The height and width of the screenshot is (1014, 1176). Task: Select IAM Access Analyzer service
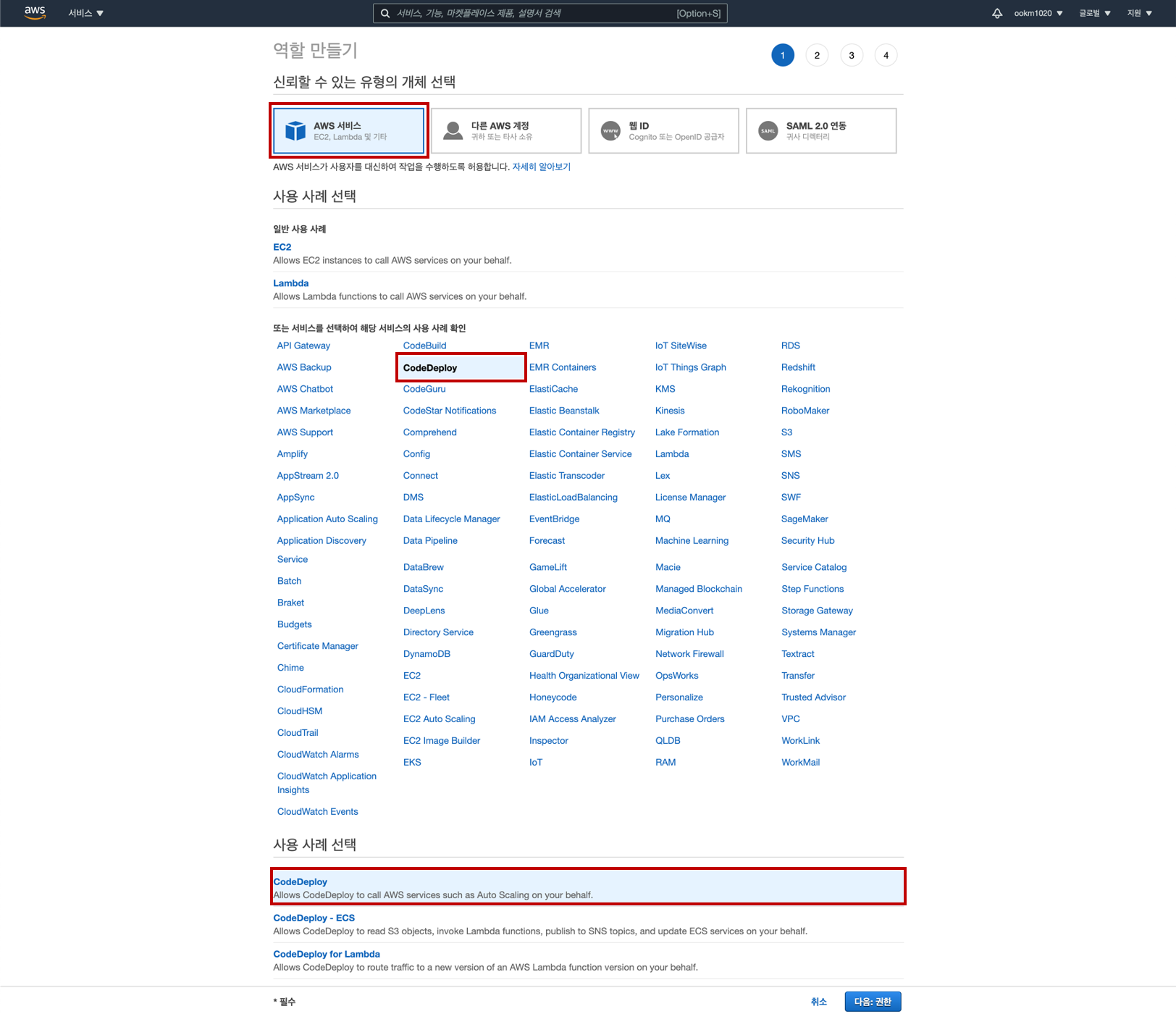[x=573, y=719]
